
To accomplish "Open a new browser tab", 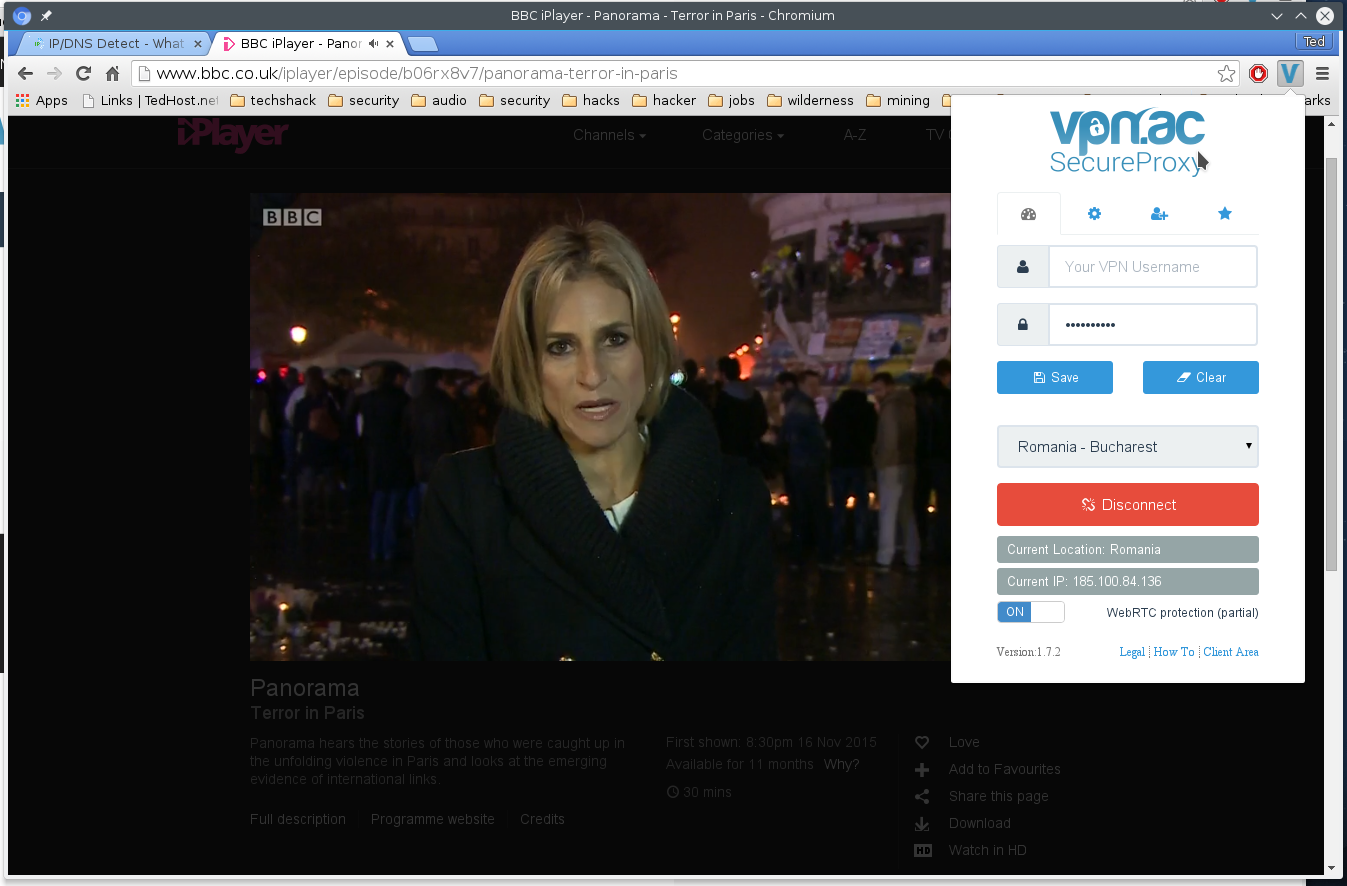I will [423, 44].
